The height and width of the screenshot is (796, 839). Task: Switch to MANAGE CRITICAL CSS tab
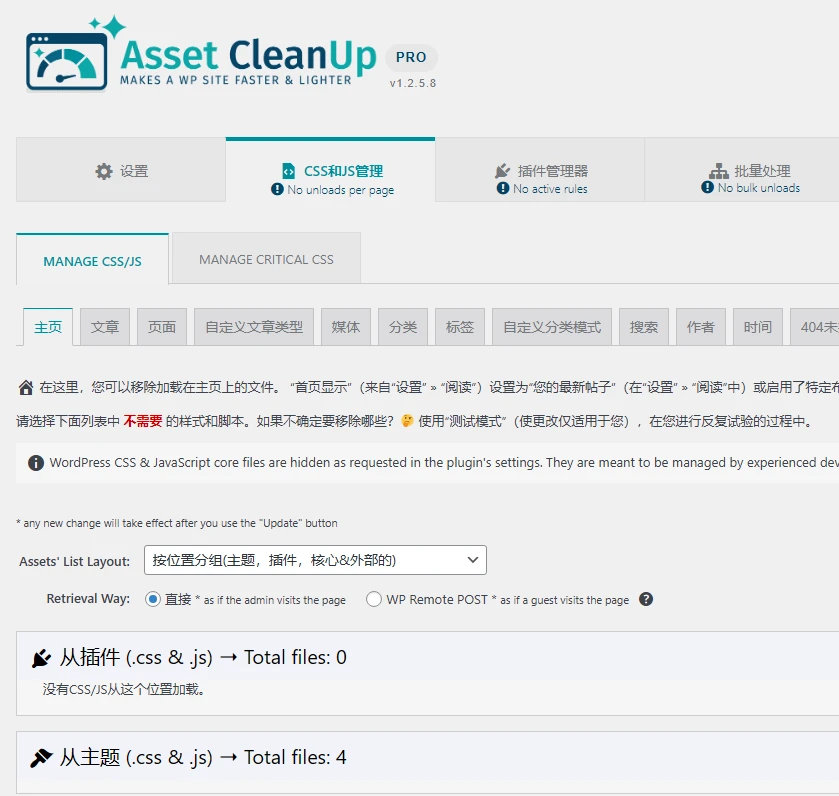click(x=265, y=257)
